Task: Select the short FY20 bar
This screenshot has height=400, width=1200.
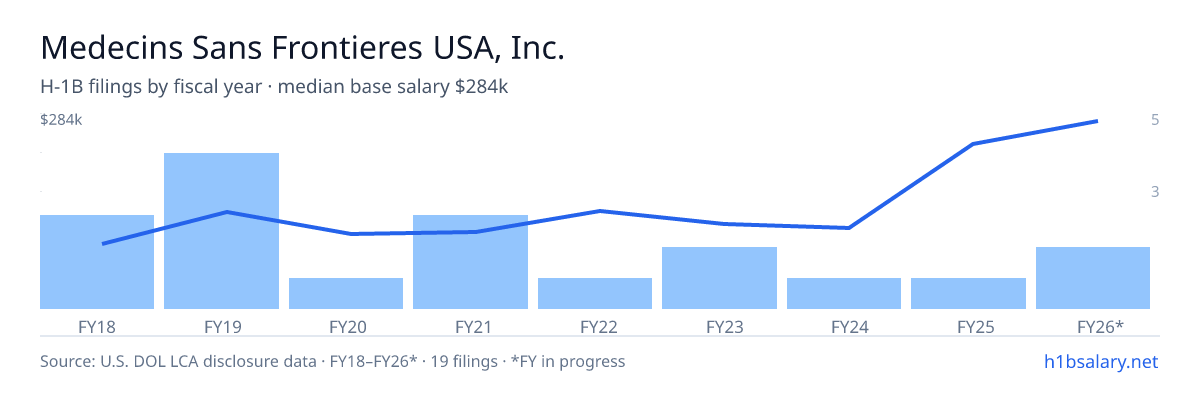Action: tap(346, 293)
